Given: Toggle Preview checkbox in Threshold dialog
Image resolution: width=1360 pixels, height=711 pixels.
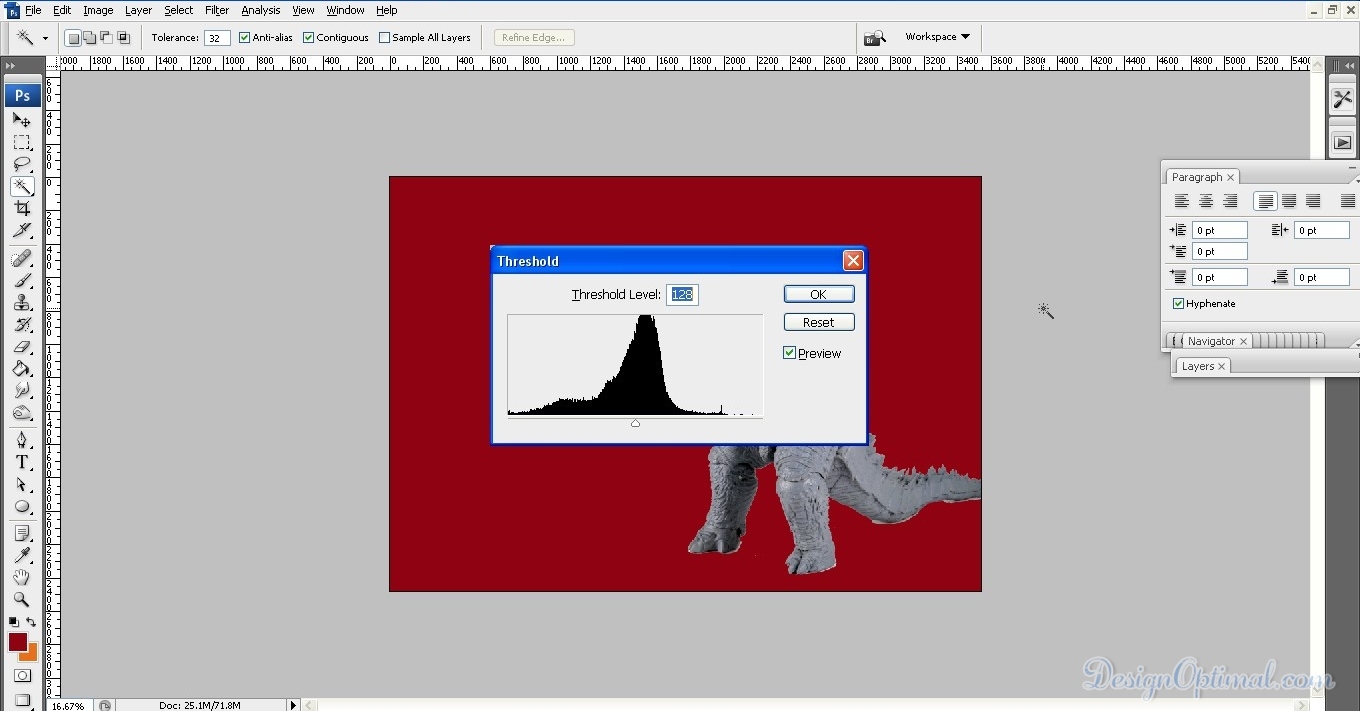Looking at the screenshot, I should click(x=790, y=353).
